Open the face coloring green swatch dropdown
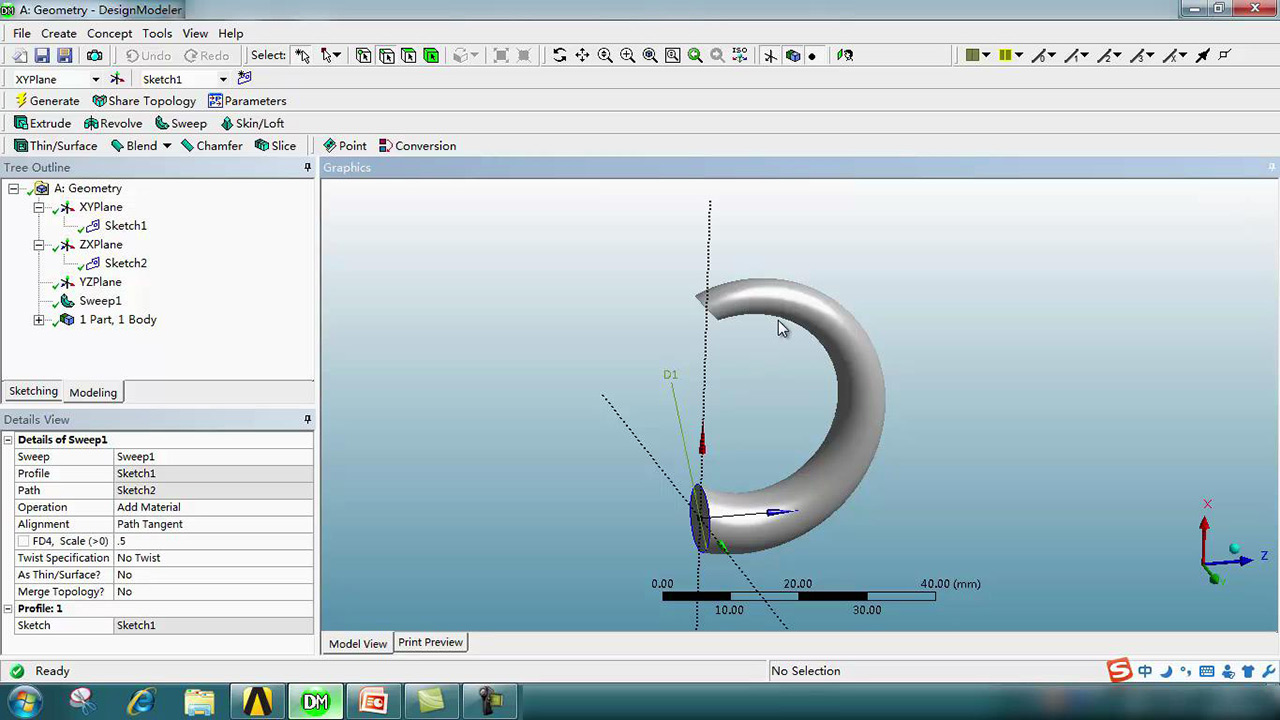Screen dimensions: 1280x720 coord(978,56)
